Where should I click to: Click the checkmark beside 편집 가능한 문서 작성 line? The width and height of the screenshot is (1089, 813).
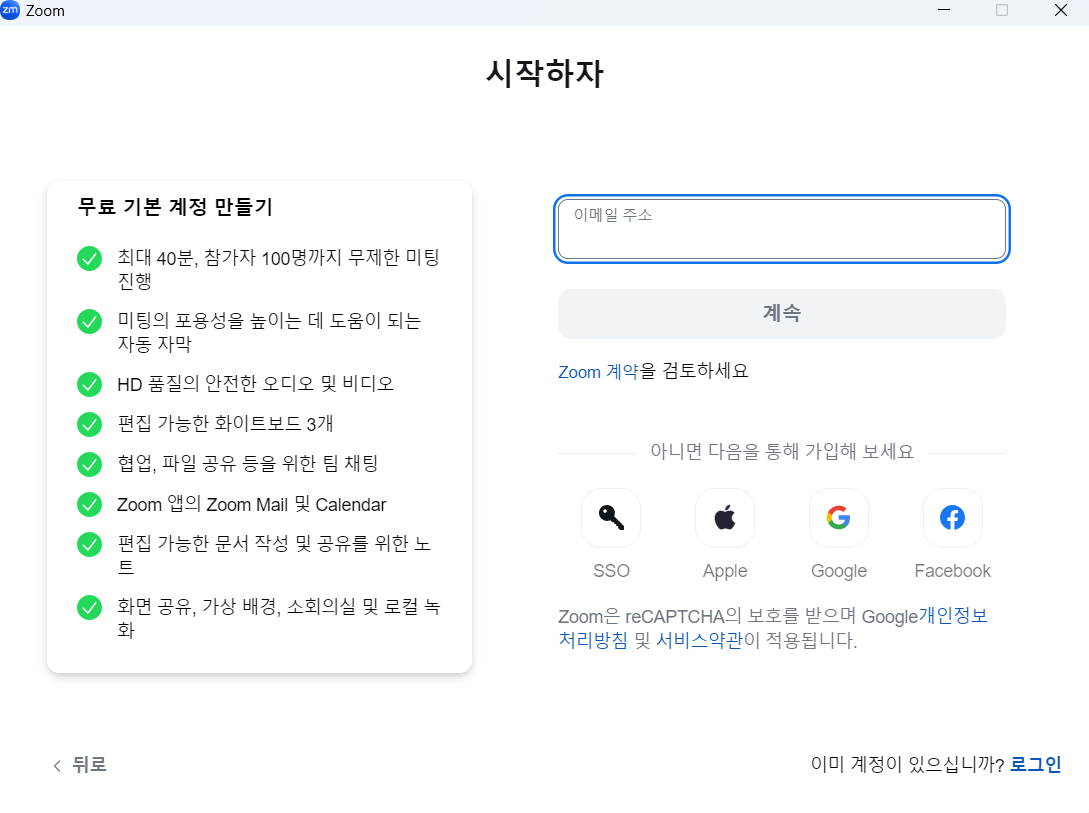(x=90, y=544)
